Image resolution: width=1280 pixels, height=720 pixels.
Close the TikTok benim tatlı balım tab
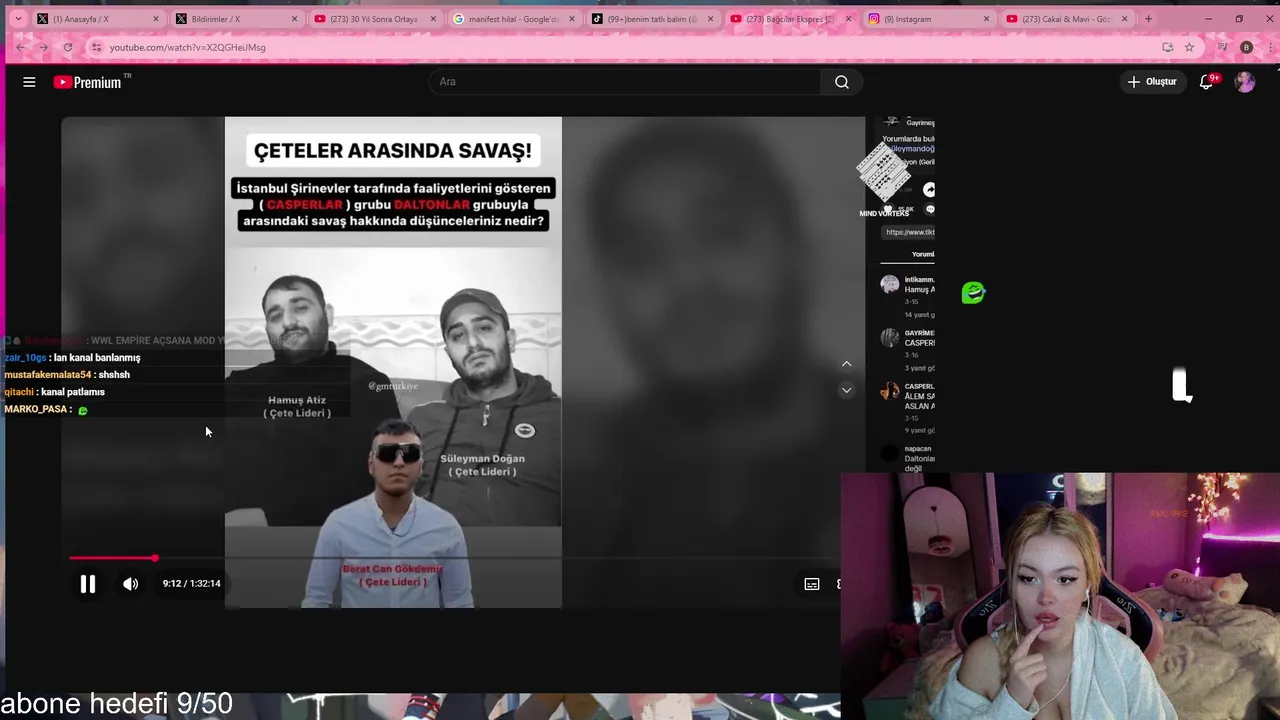point(710,19)
